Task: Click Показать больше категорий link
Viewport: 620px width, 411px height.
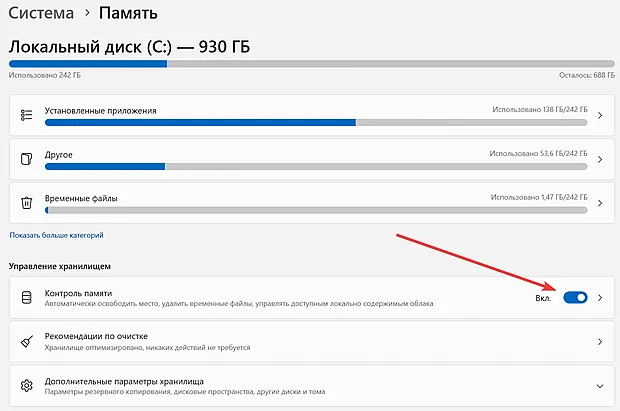Action: 57,235
